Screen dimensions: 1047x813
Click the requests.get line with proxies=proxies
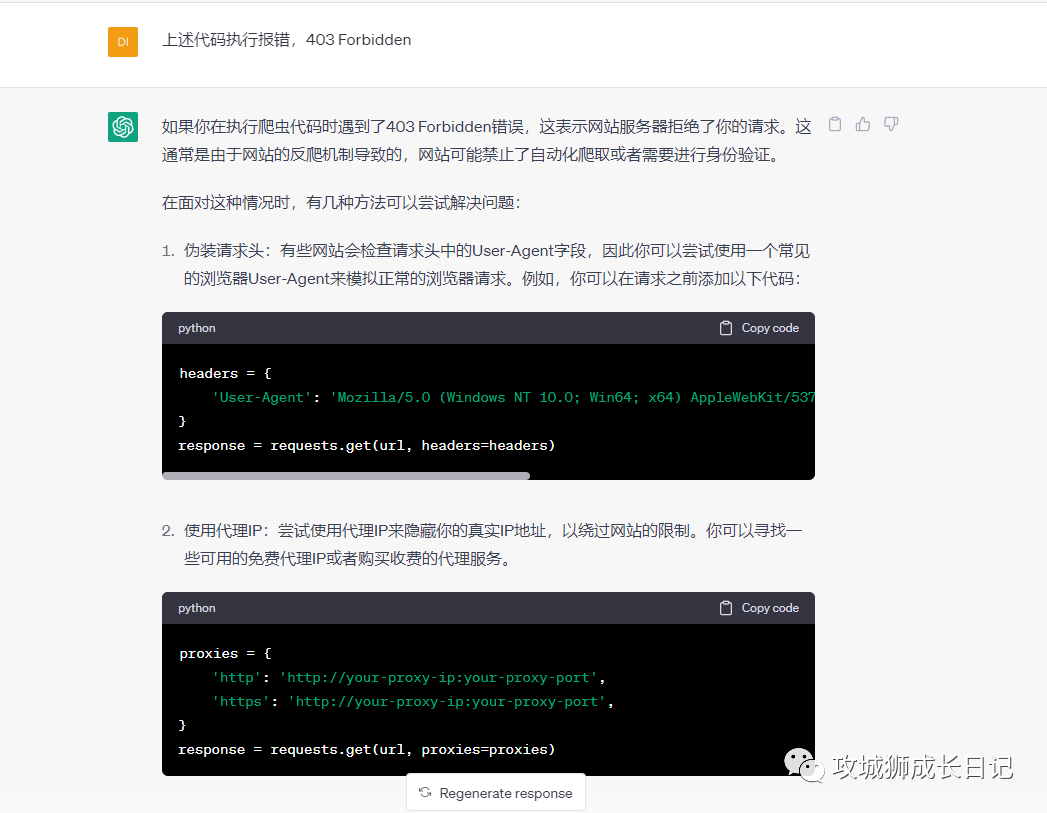tap(367, 749)
